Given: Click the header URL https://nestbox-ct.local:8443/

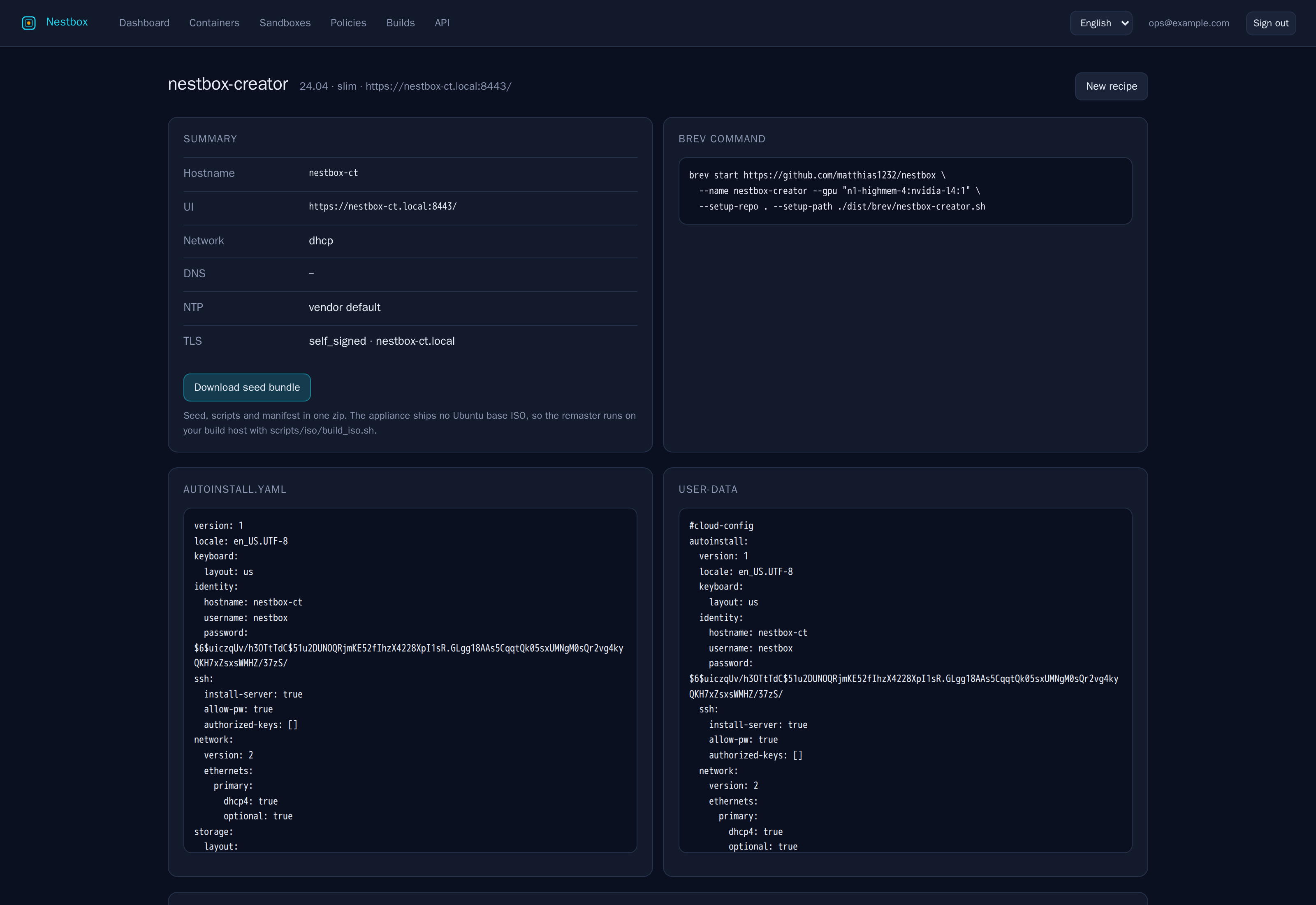Looking at the screenshot, I should click(x=438, y=86).
